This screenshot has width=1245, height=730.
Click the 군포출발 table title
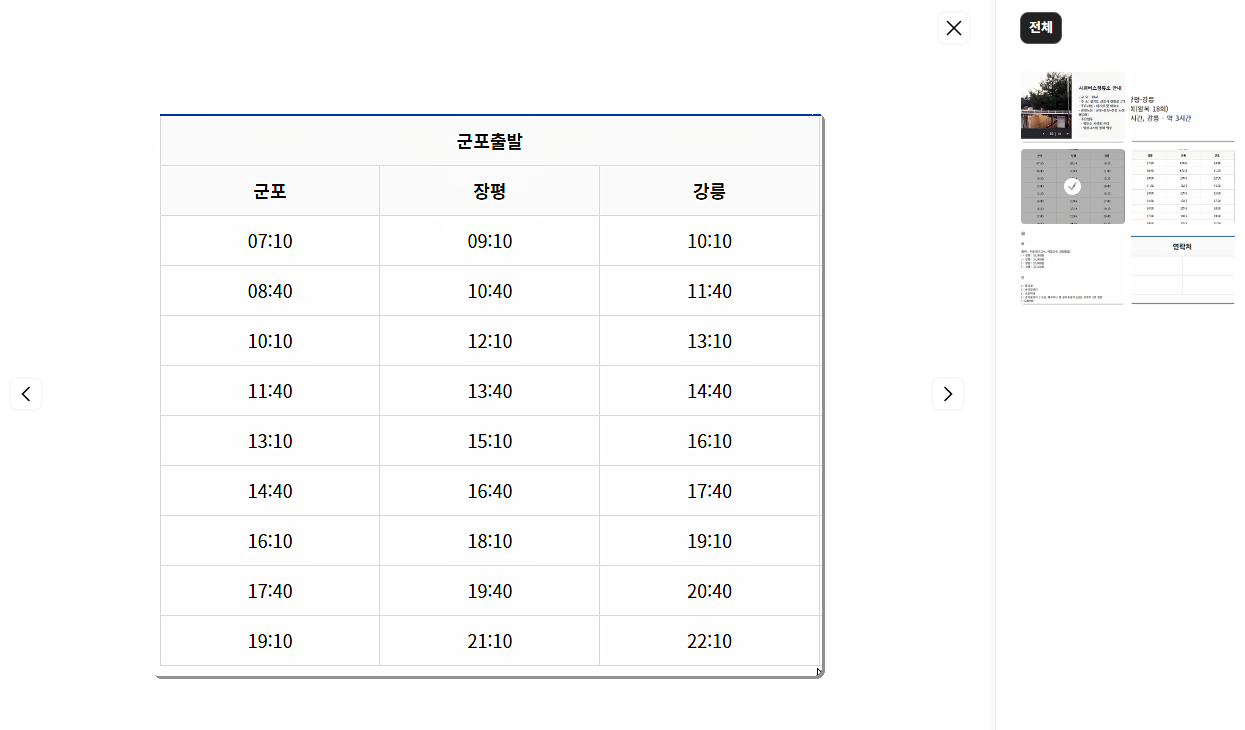[490, 141]
